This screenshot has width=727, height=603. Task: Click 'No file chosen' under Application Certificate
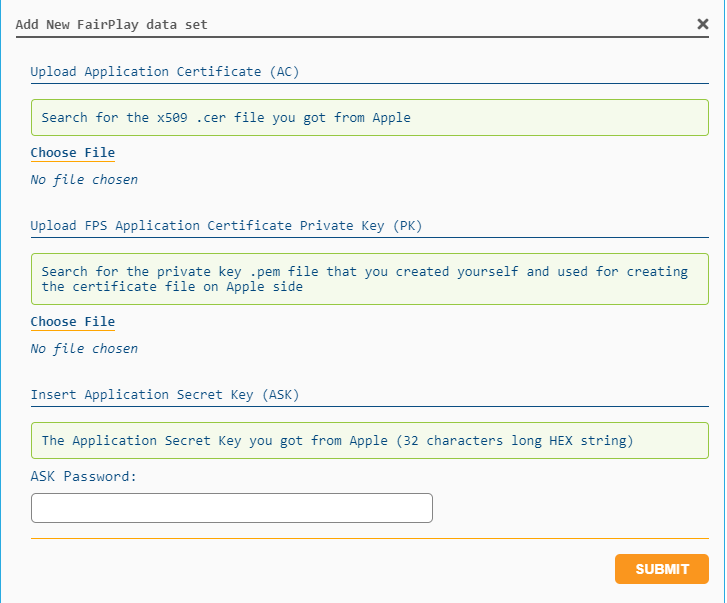84,180
